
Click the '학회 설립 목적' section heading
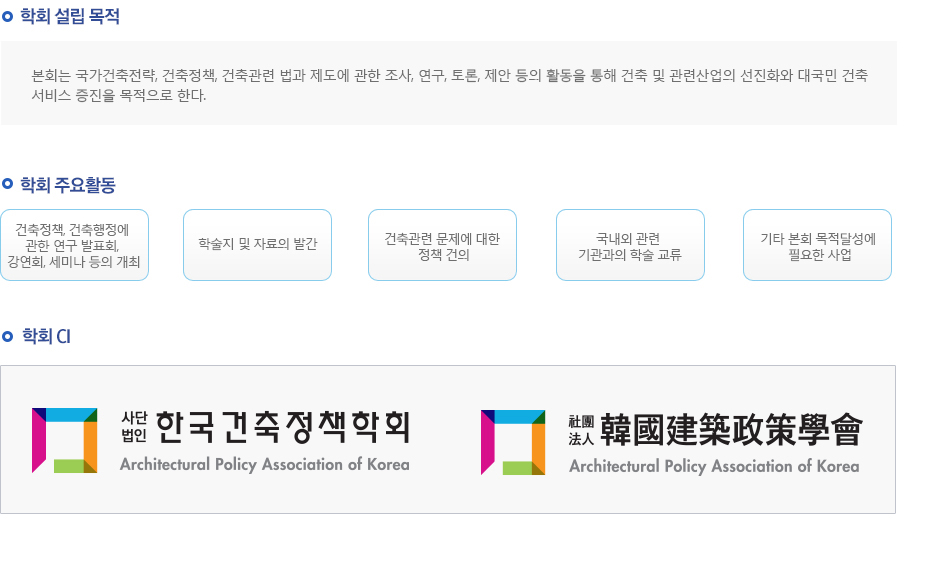pyautogui.click(x=70, y=16)
